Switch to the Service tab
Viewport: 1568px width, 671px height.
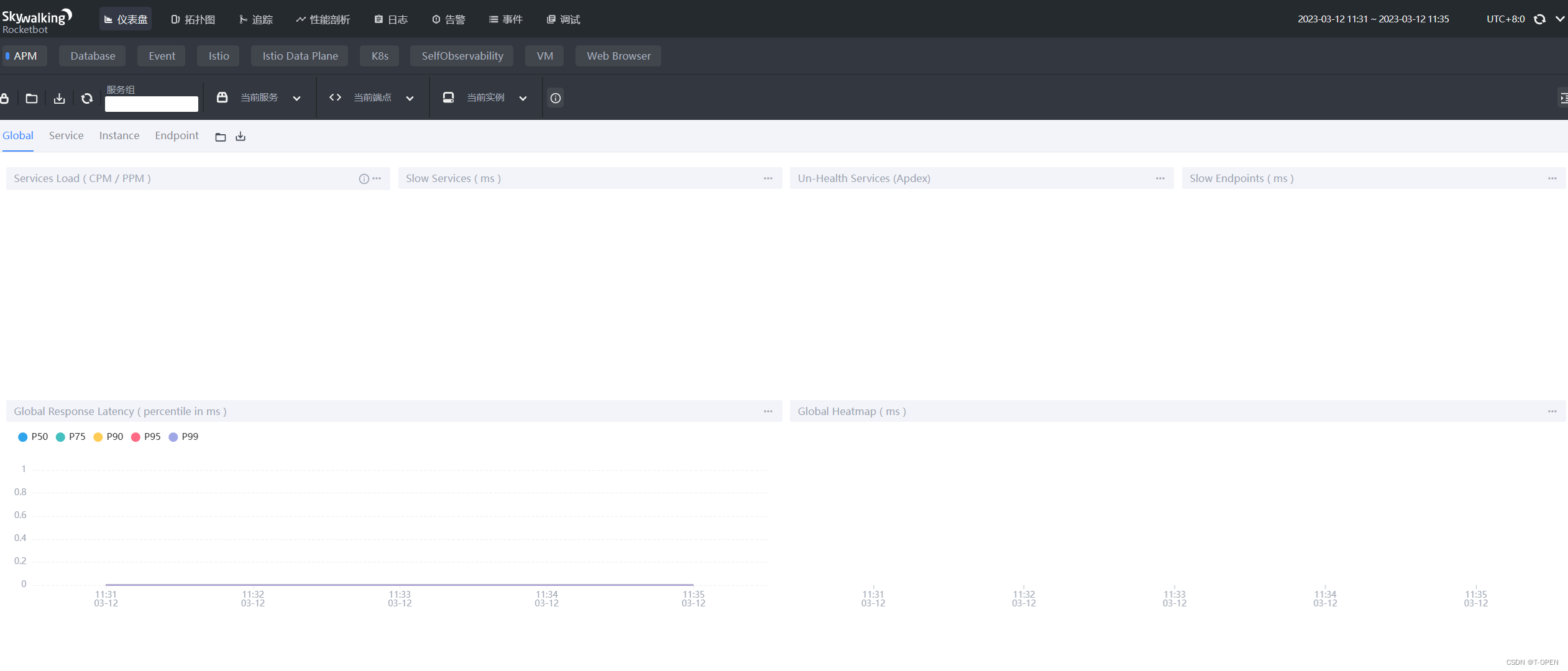66,135
